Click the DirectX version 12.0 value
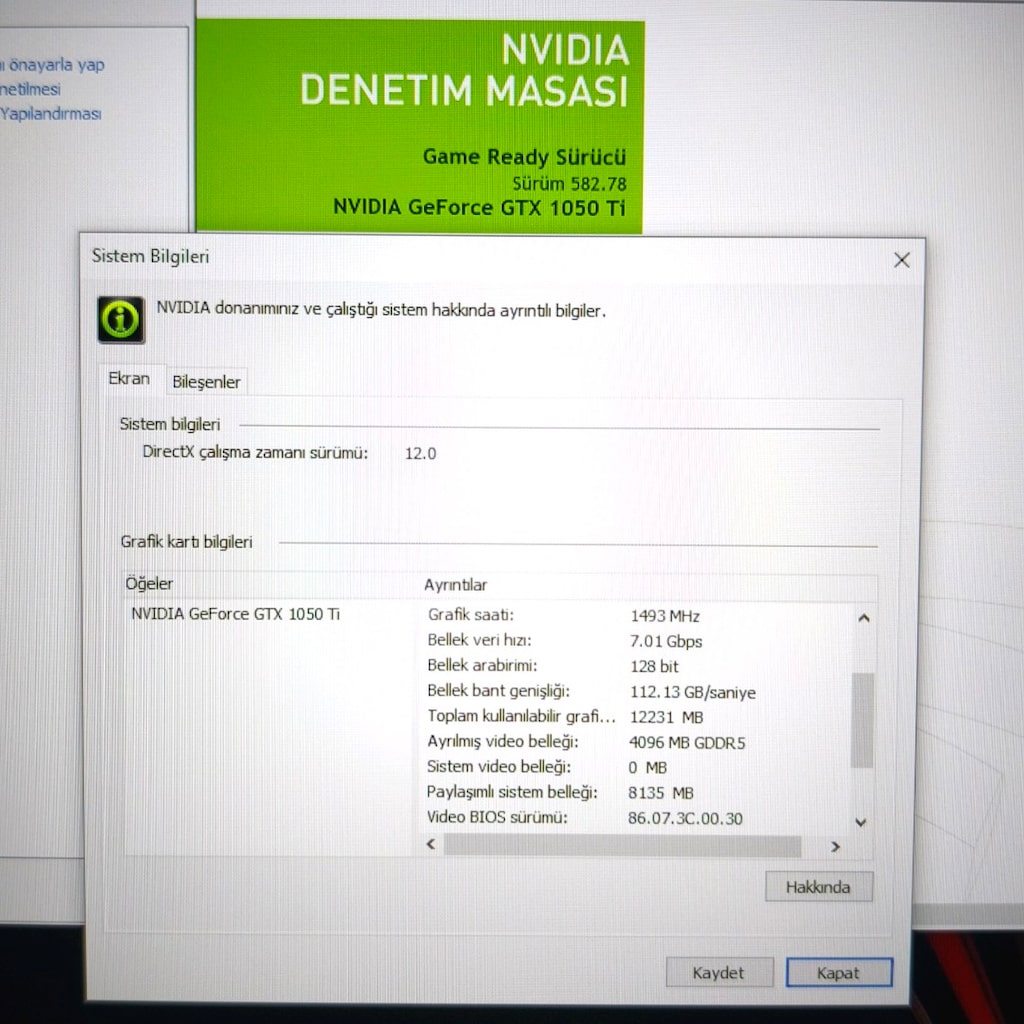The width and height of the screenshot is (1024, 1024). coord(421,453)
